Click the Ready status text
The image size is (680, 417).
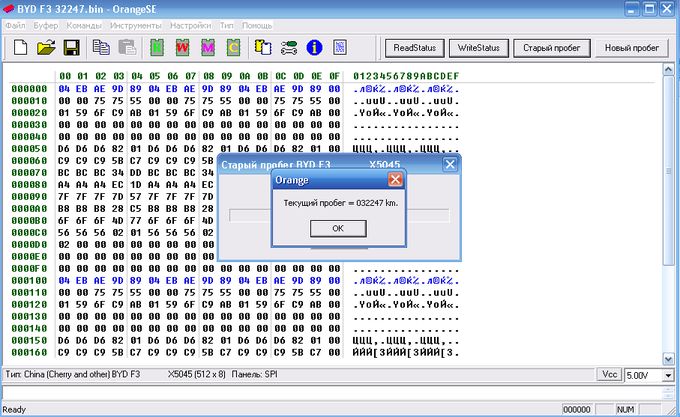(14, 409)
